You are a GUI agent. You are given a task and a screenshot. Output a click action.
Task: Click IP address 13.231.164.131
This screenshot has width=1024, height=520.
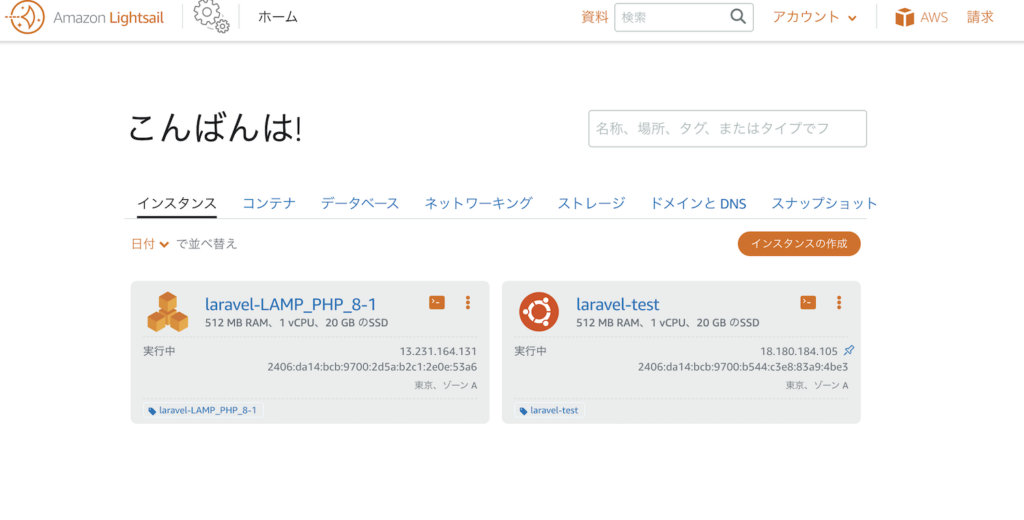click(x=438, y=351)
